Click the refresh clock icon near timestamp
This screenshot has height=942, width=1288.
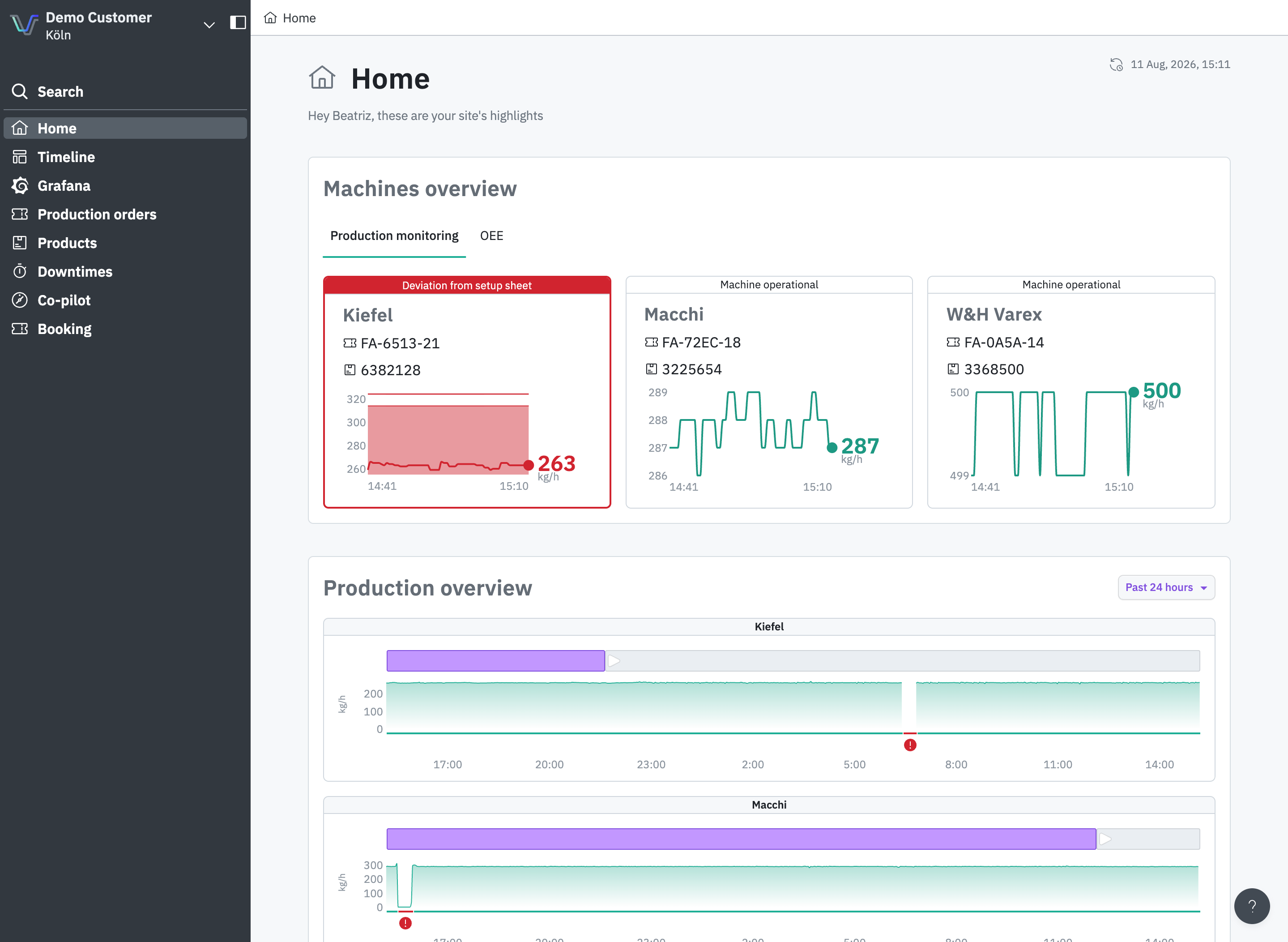(1116, 64)
